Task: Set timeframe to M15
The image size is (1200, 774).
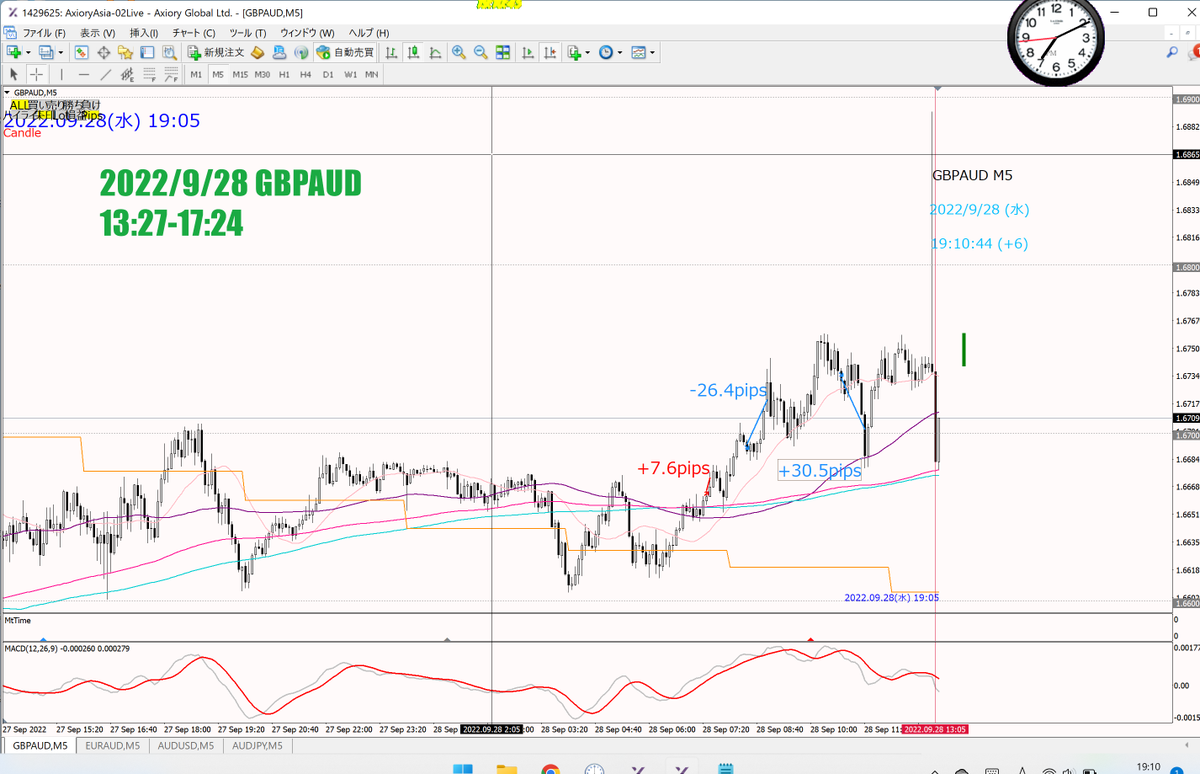Action: click(x=240, y=74)
